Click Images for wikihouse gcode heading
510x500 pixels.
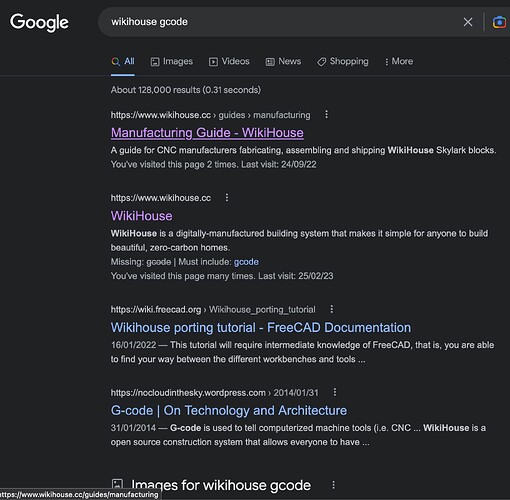221,485
